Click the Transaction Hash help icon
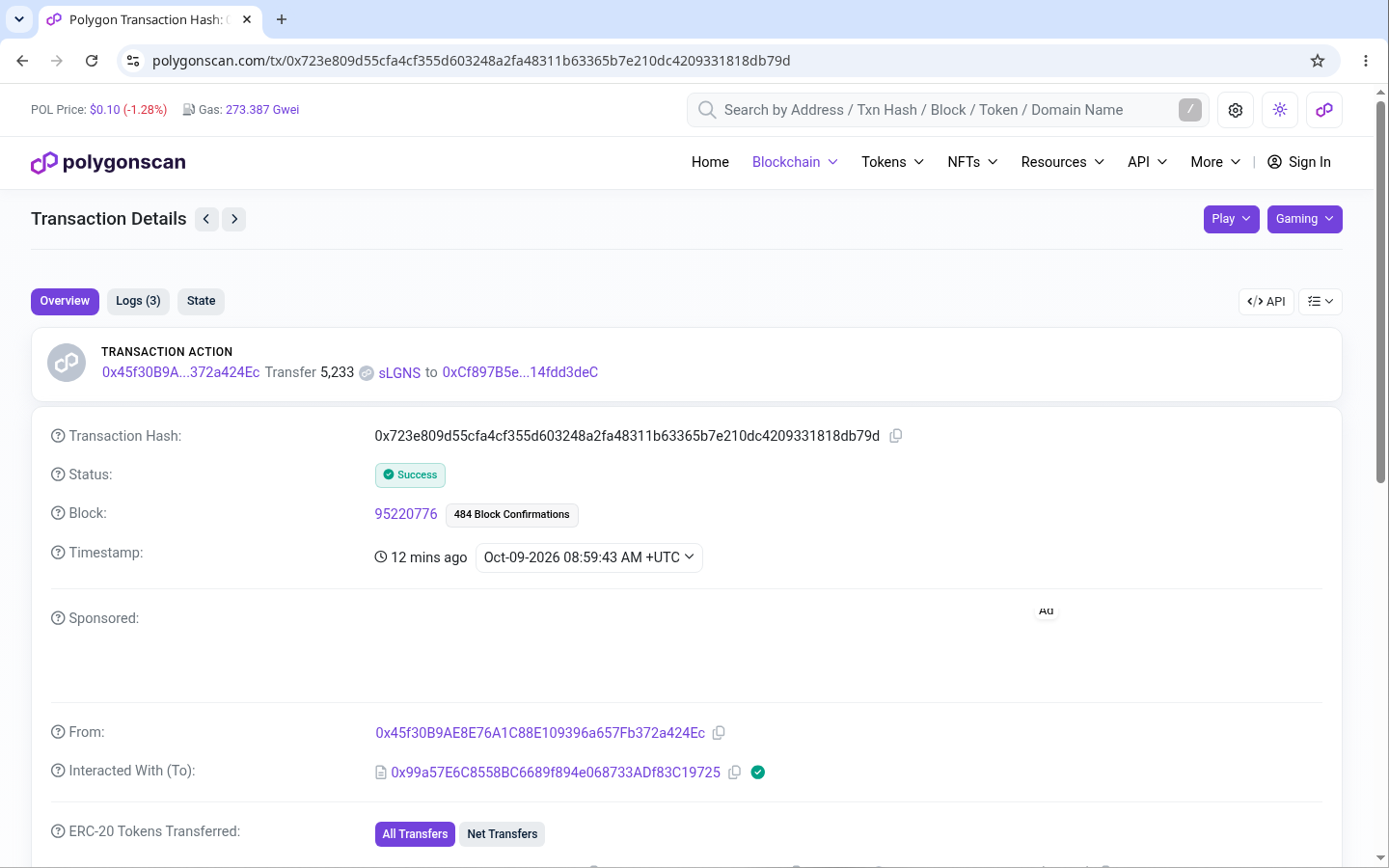The image size is (1389, 868). click(58, 436)
